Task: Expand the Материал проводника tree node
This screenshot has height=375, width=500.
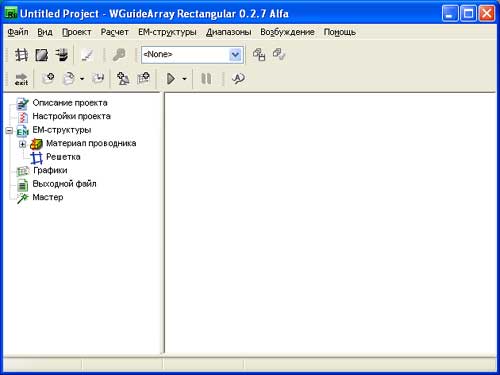Action: click(22, 144)
